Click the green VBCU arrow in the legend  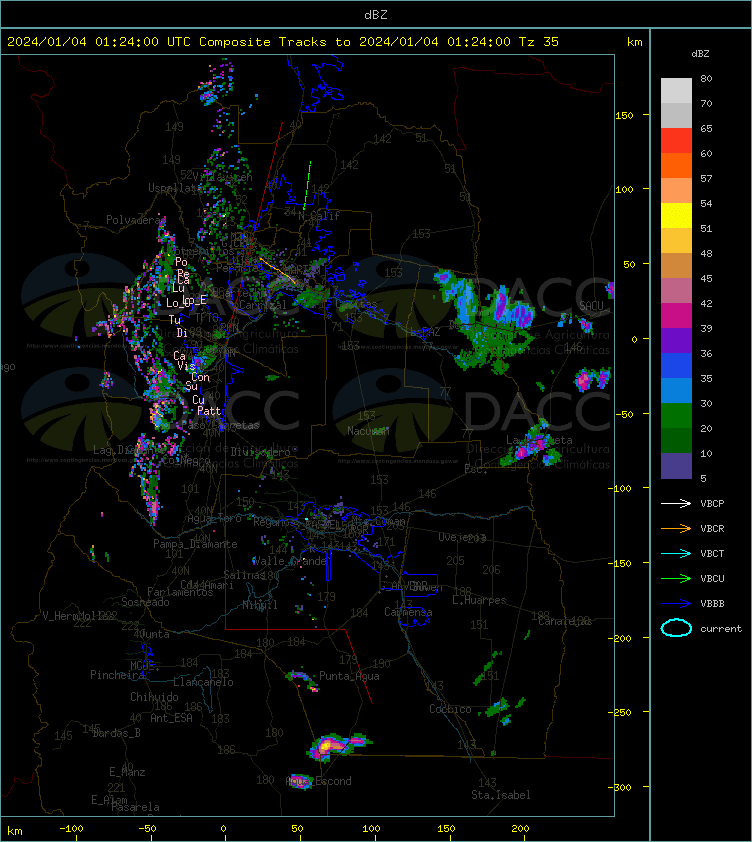click(676, 578)
